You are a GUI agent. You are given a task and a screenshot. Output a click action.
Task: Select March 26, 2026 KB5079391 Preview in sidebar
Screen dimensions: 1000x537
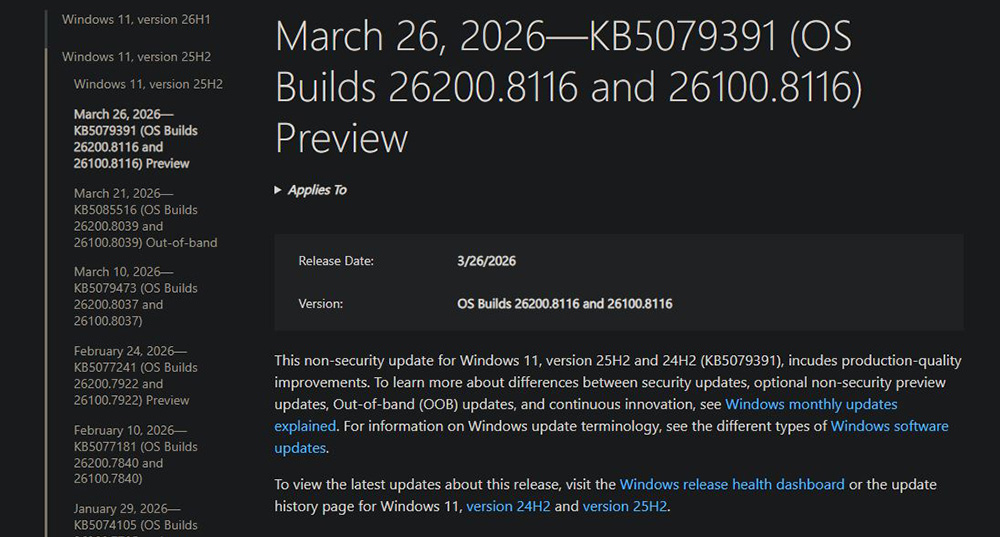pos(136,139)
